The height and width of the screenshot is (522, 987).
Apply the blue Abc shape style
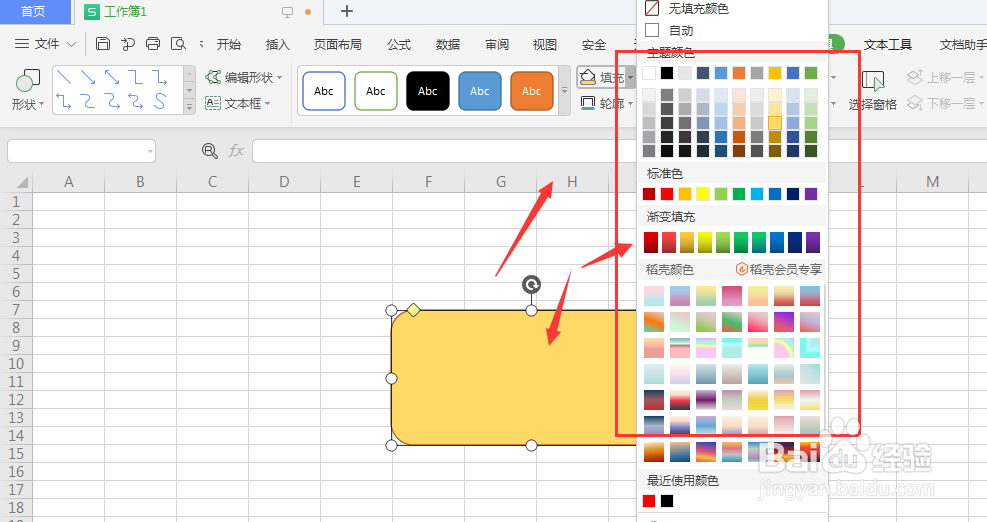point(480,91)
